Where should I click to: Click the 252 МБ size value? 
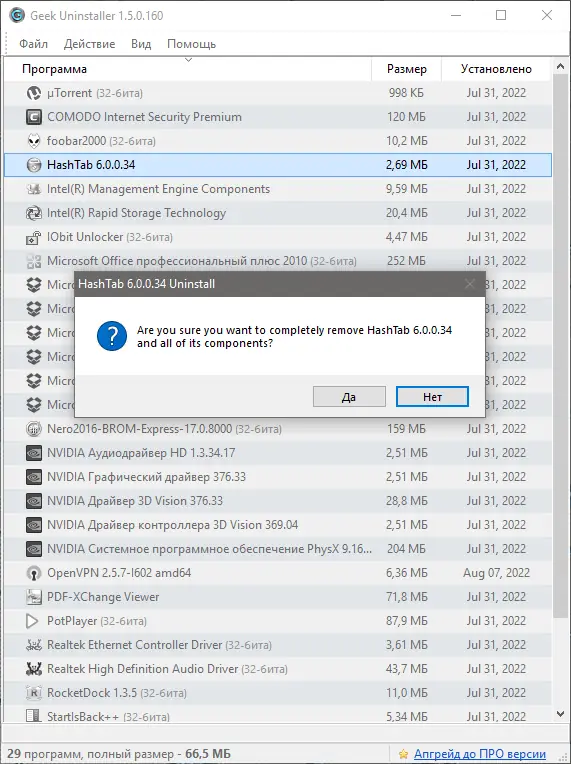click(406, 261)
